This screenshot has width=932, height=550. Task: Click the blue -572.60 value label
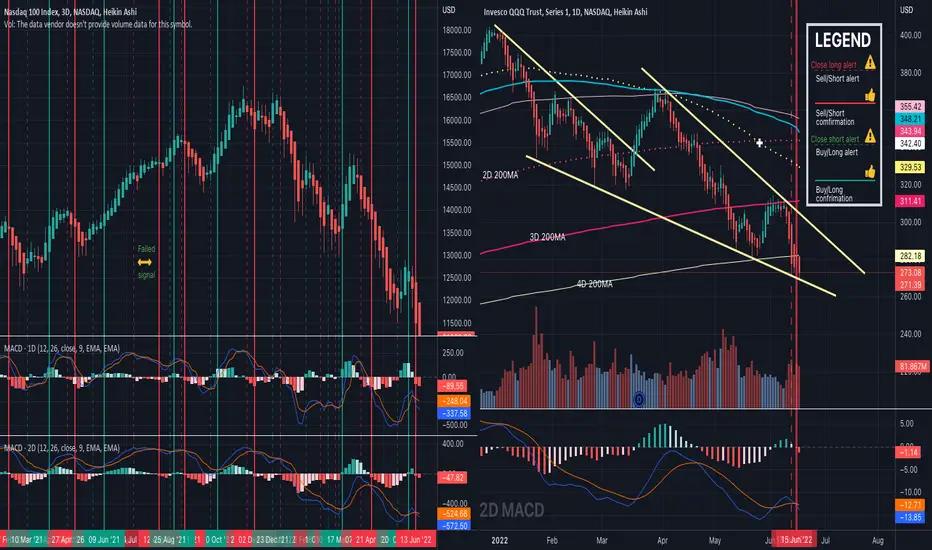pyautogui.click(x=455, y=526)
